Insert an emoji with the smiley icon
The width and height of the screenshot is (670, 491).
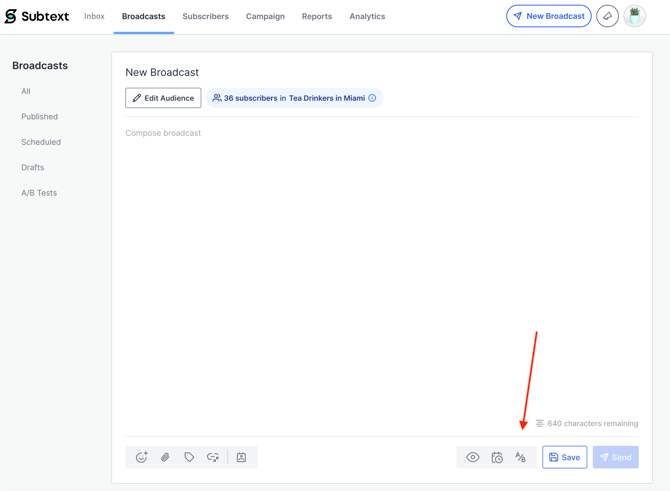[x=141, y=457]
